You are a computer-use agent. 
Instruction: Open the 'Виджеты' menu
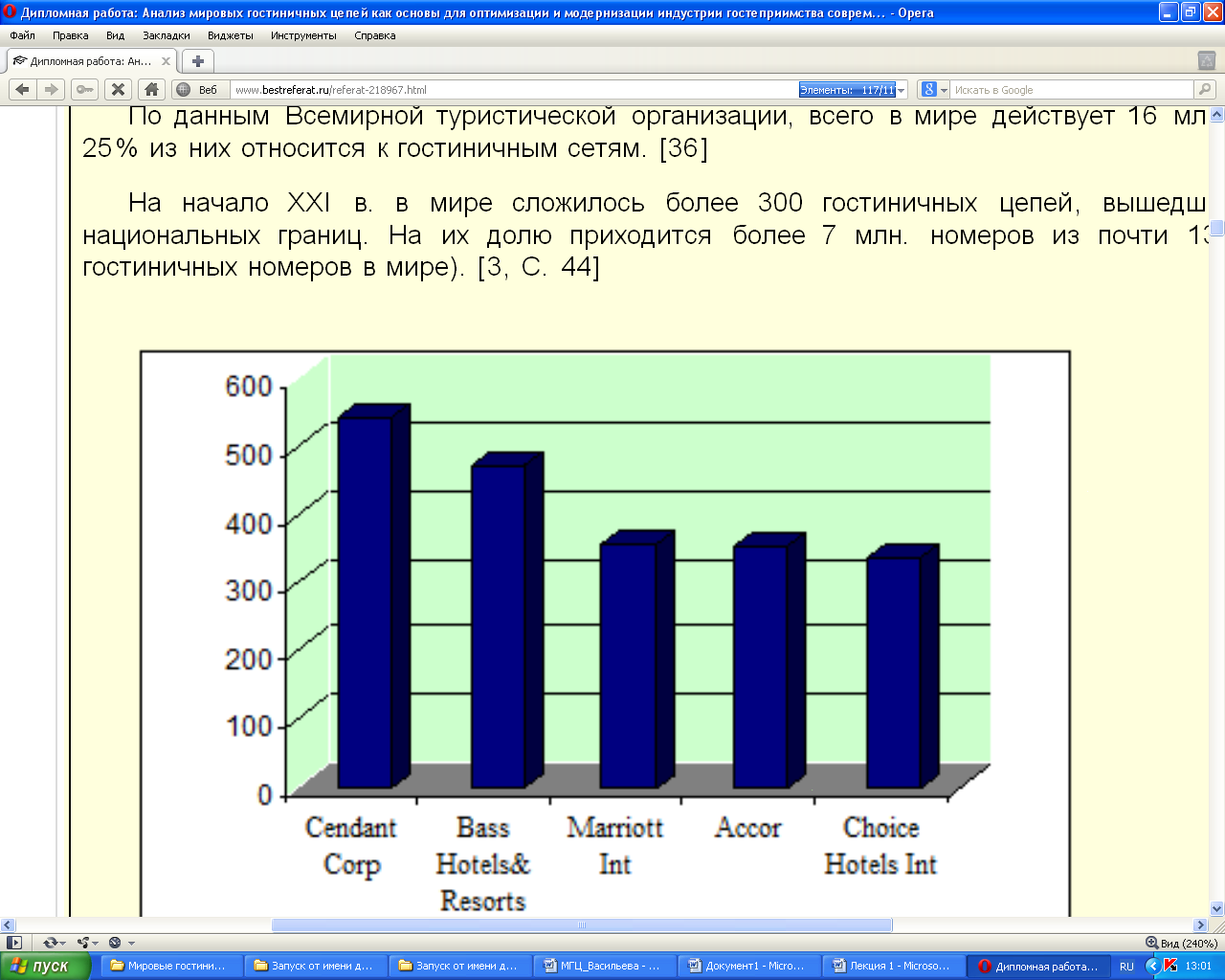[x=231, y=35]
